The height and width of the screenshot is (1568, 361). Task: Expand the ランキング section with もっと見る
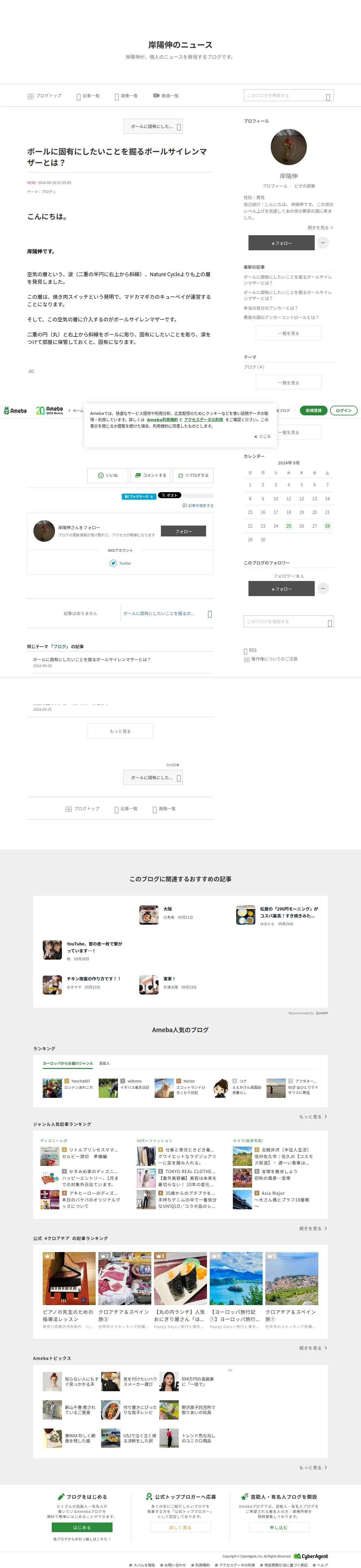coord(313,1116)
